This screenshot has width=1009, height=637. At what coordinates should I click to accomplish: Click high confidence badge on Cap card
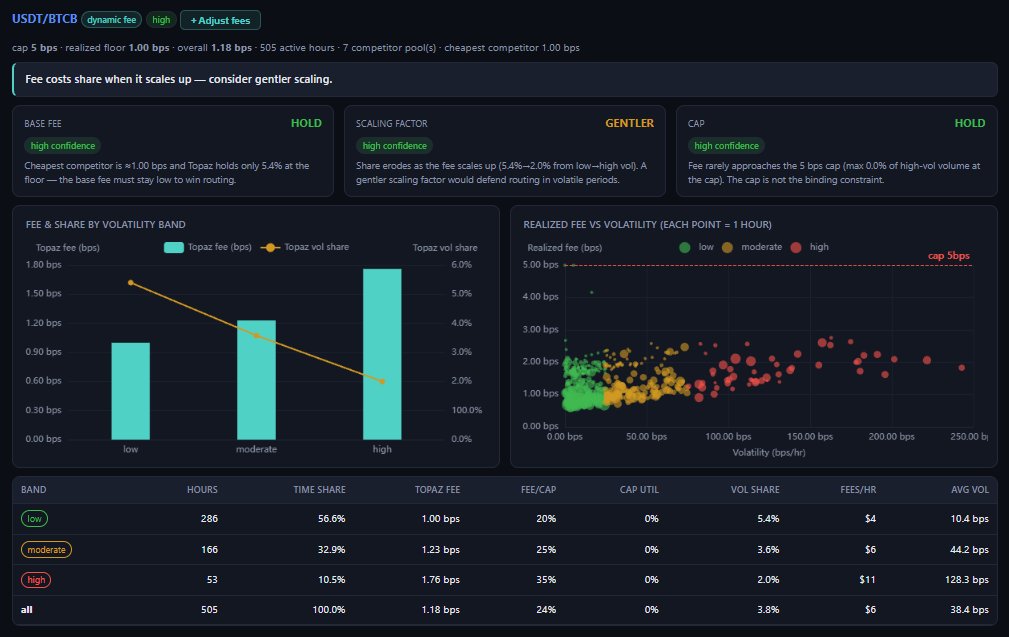(x=727, y=146)
